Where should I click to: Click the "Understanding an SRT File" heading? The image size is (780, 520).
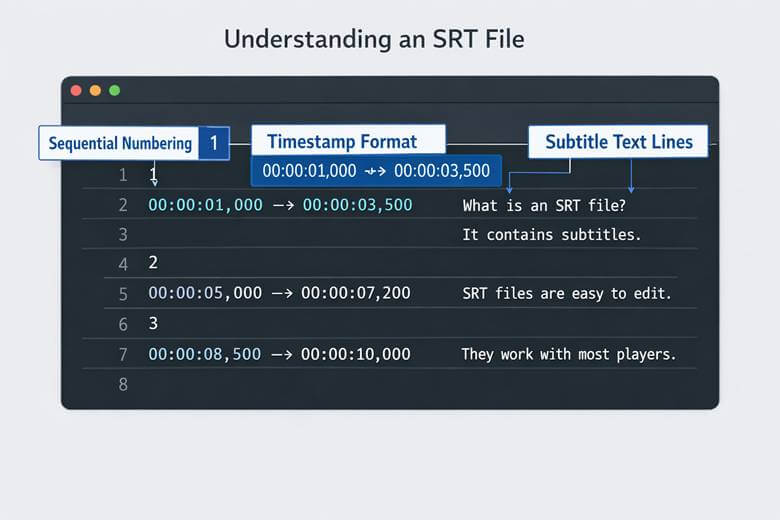(x=374, y=39)
